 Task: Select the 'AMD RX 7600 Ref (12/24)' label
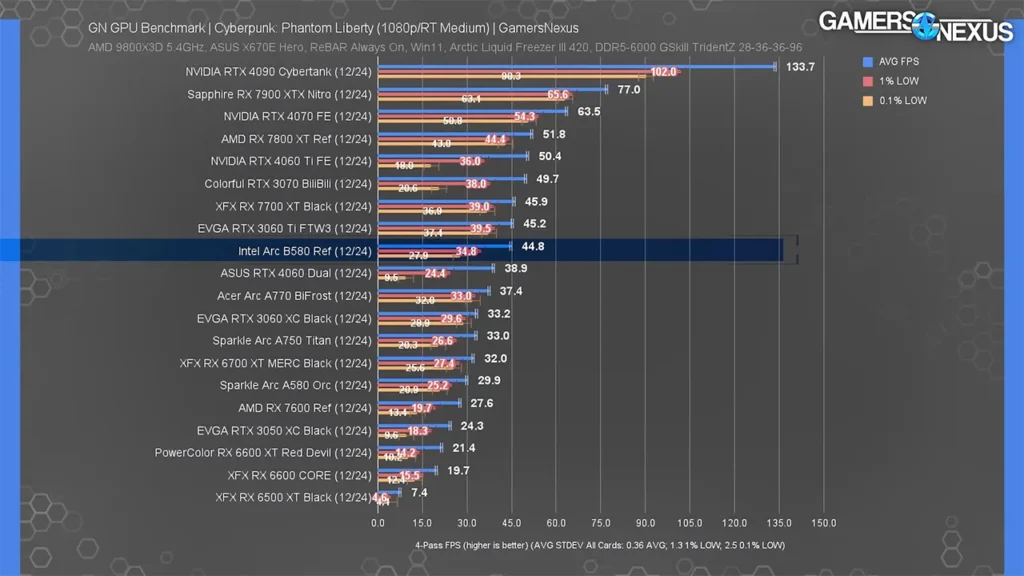point(305,408)
